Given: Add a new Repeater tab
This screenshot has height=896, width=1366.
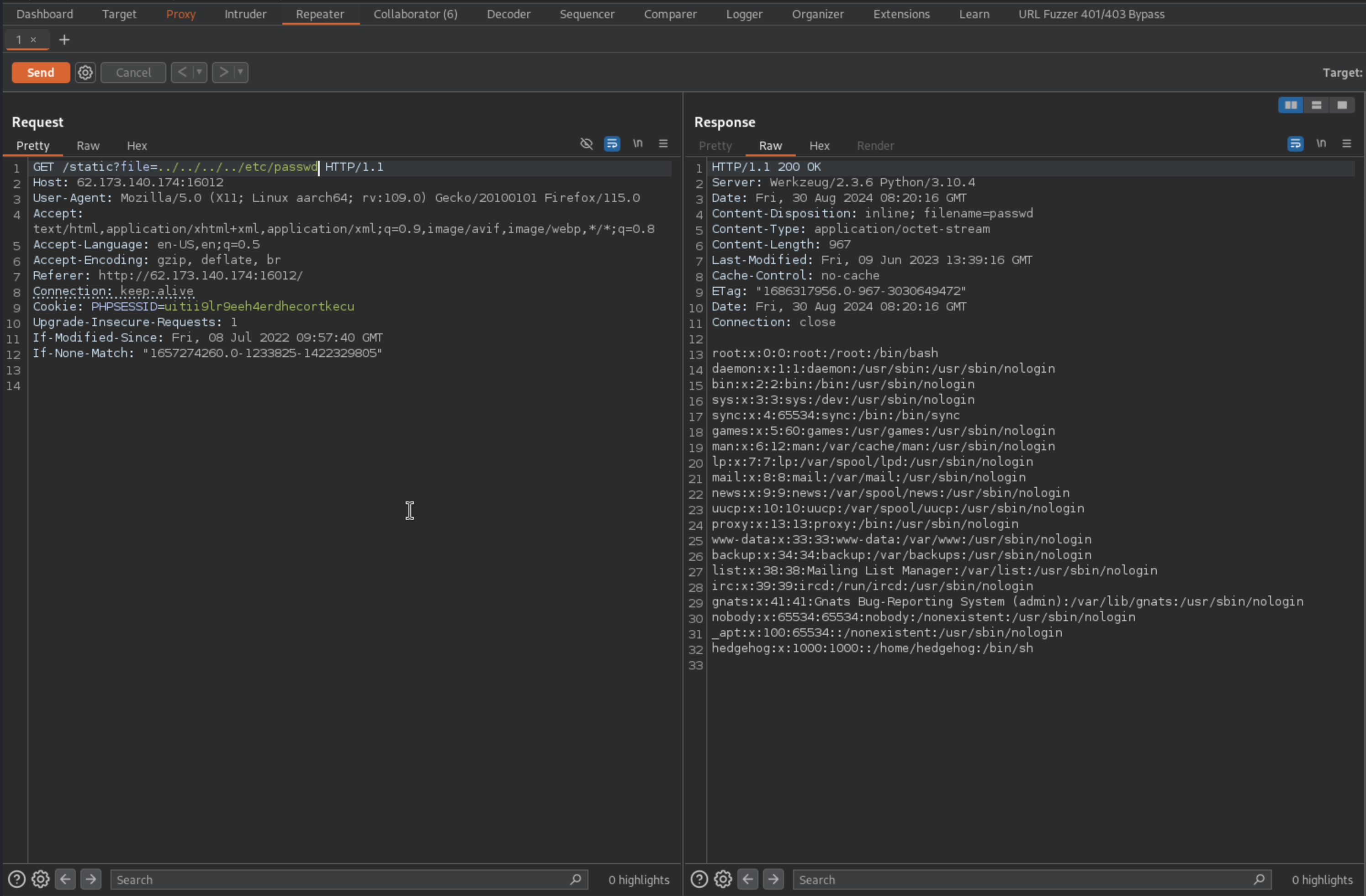Looking at the screenshot, I should coord(64,40).
